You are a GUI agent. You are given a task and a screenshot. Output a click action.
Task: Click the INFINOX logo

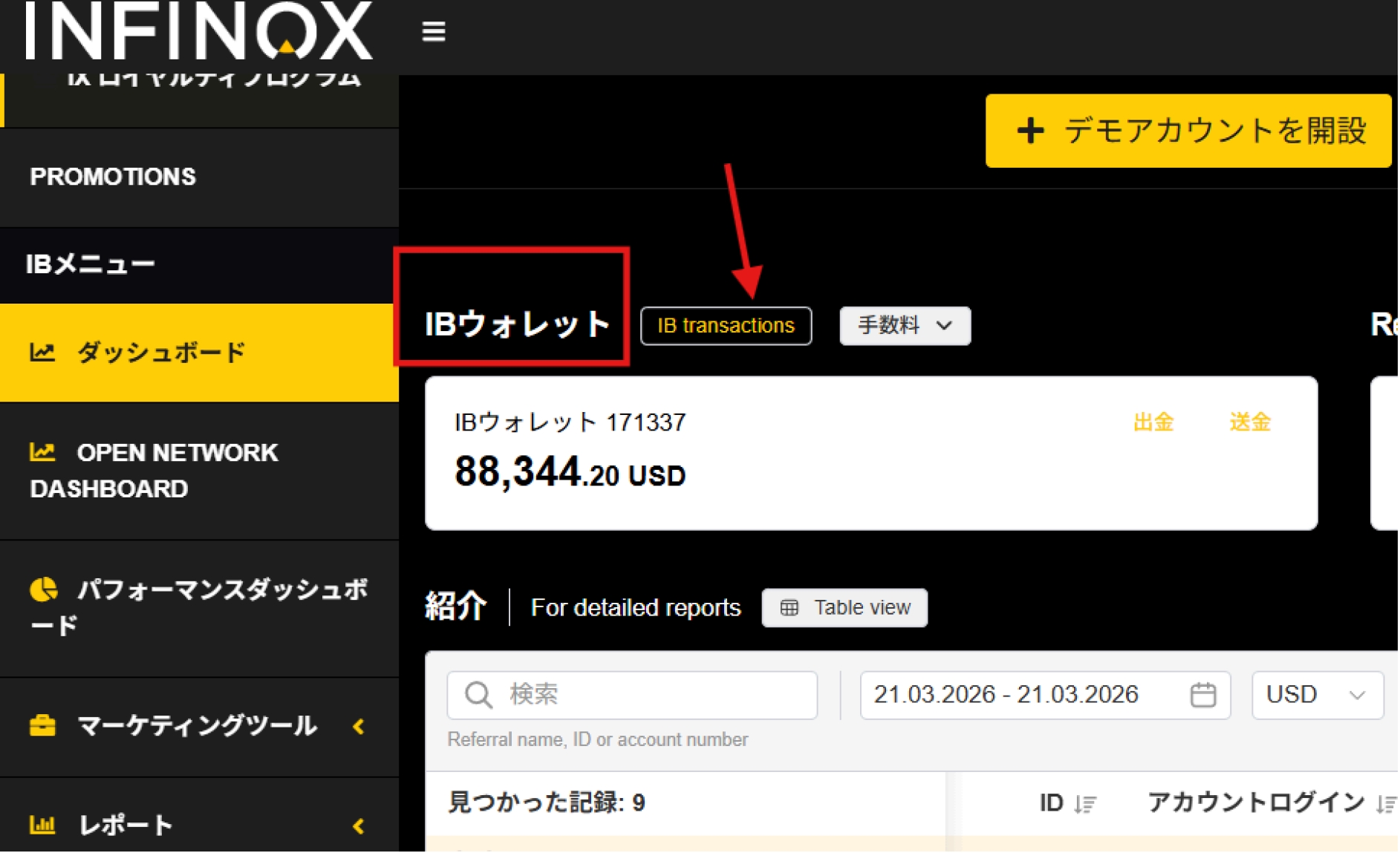tap(198, 31)
